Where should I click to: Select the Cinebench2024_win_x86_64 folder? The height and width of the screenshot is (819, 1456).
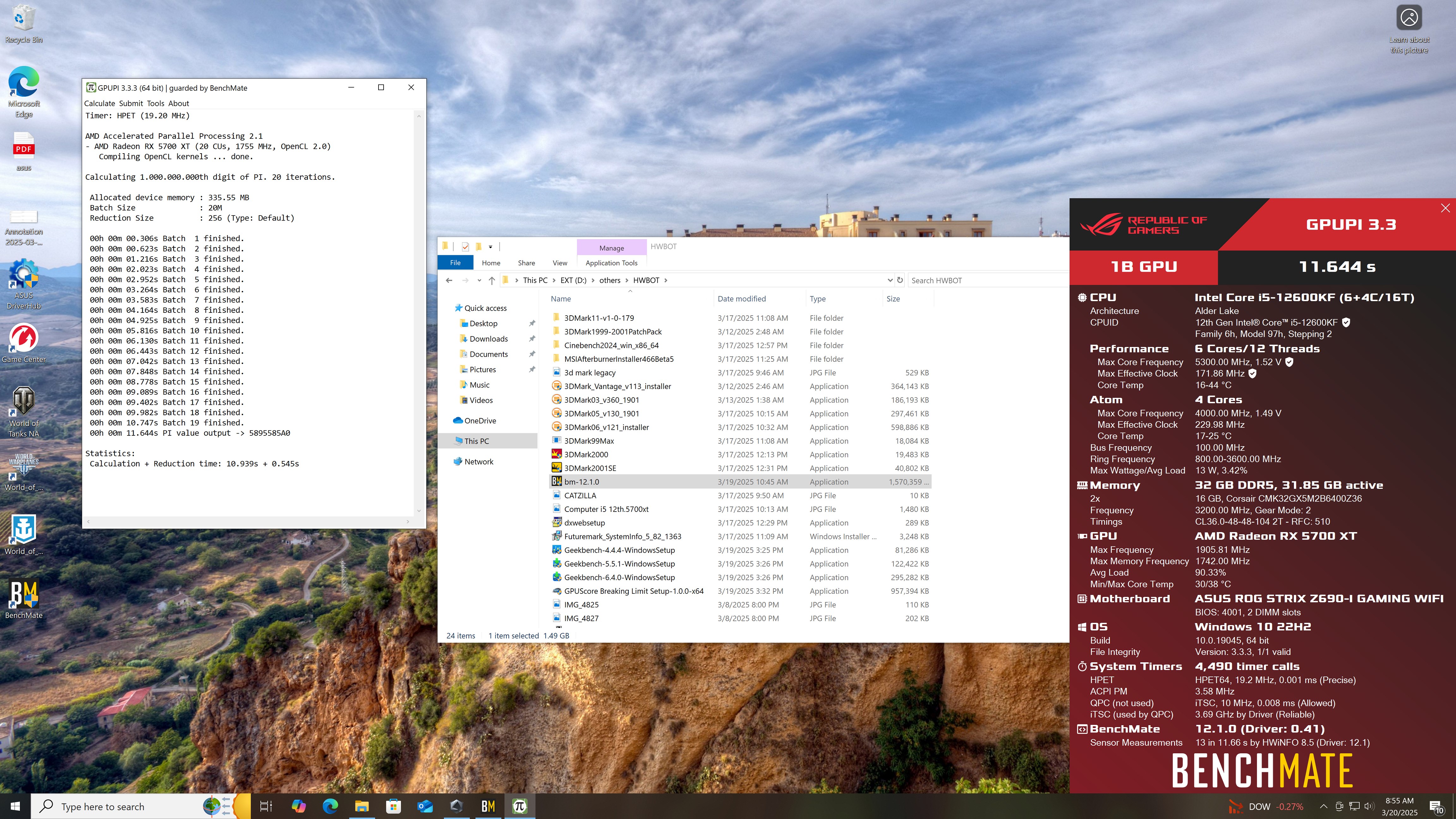(740, 345)
